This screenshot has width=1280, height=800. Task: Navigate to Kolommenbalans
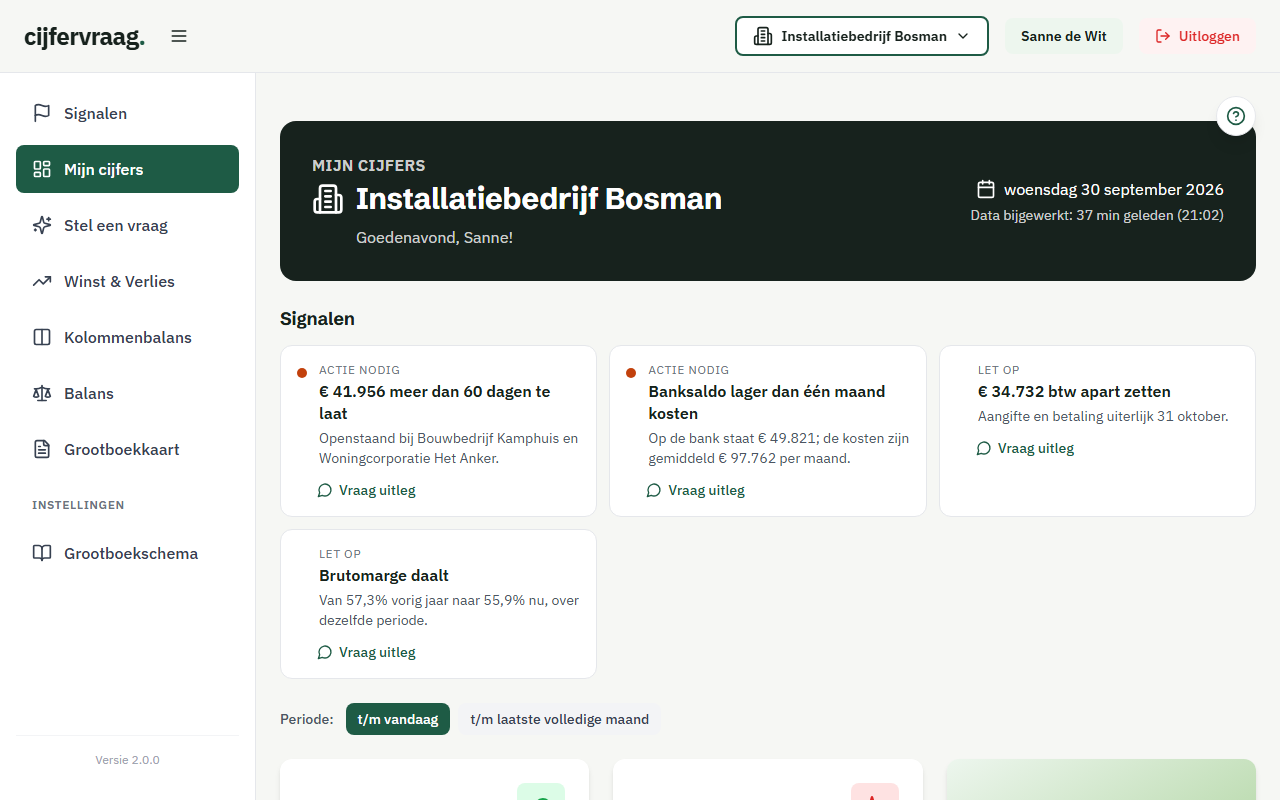pos(127,337)
